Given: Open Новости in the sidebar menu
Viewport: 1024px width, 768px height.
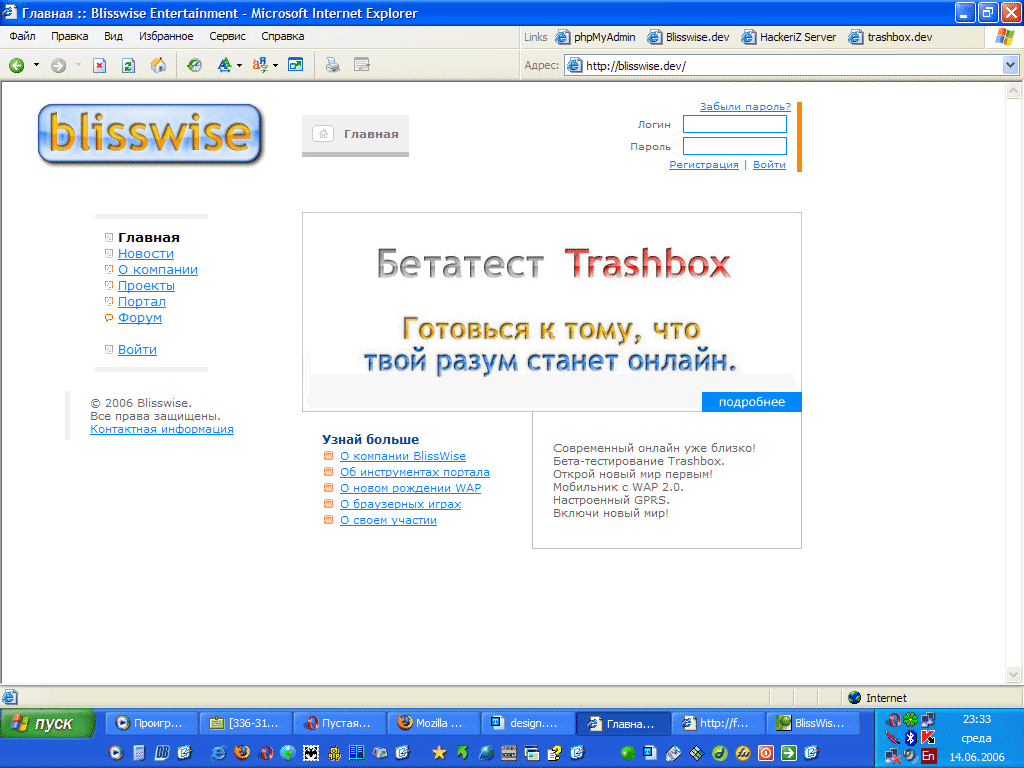Looking at the screenshot, I should coord(146,253).
